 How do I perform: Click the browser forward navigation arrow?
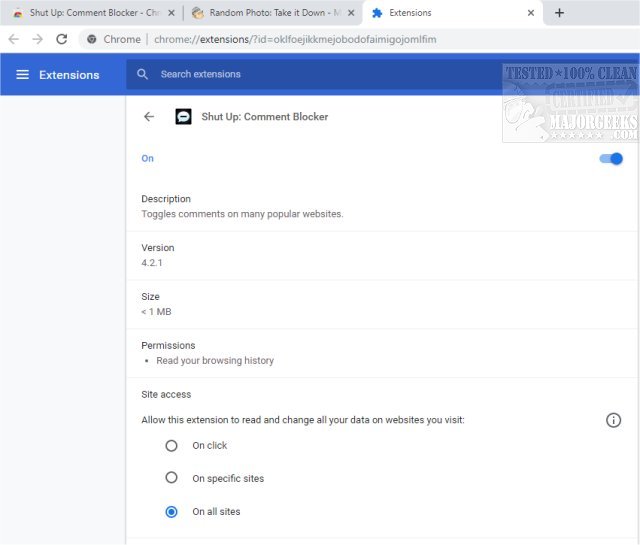pyautogui.click(x=38, y=39)
